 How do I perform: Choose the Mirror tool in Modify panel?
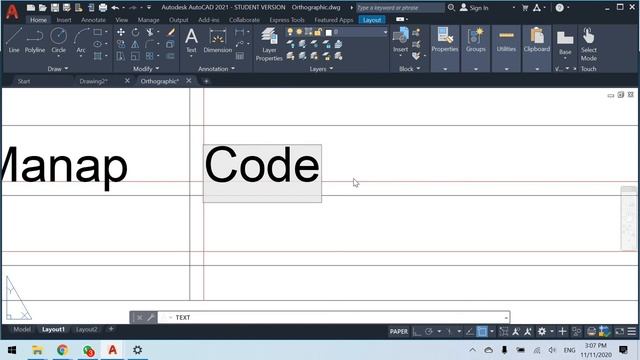[135, 44]
